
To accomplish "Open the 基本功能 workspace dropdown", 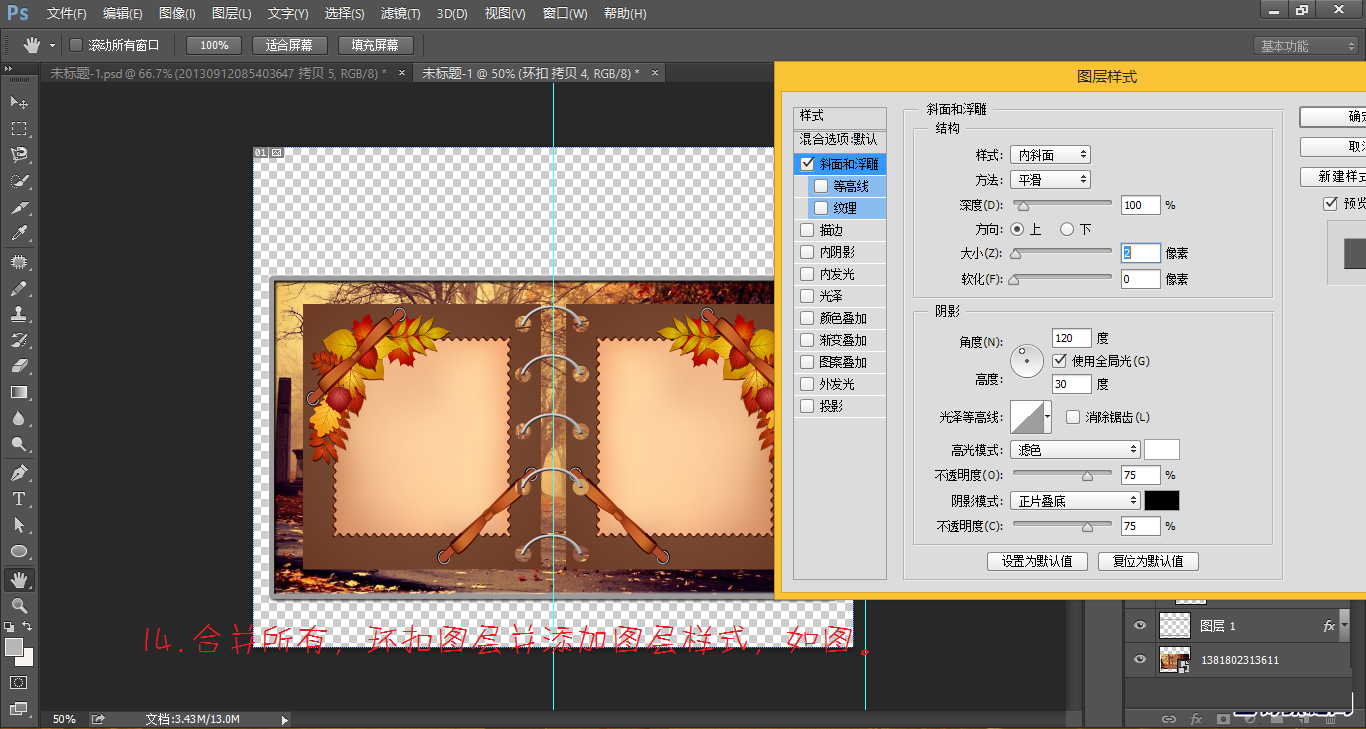I will (1306, 46).
